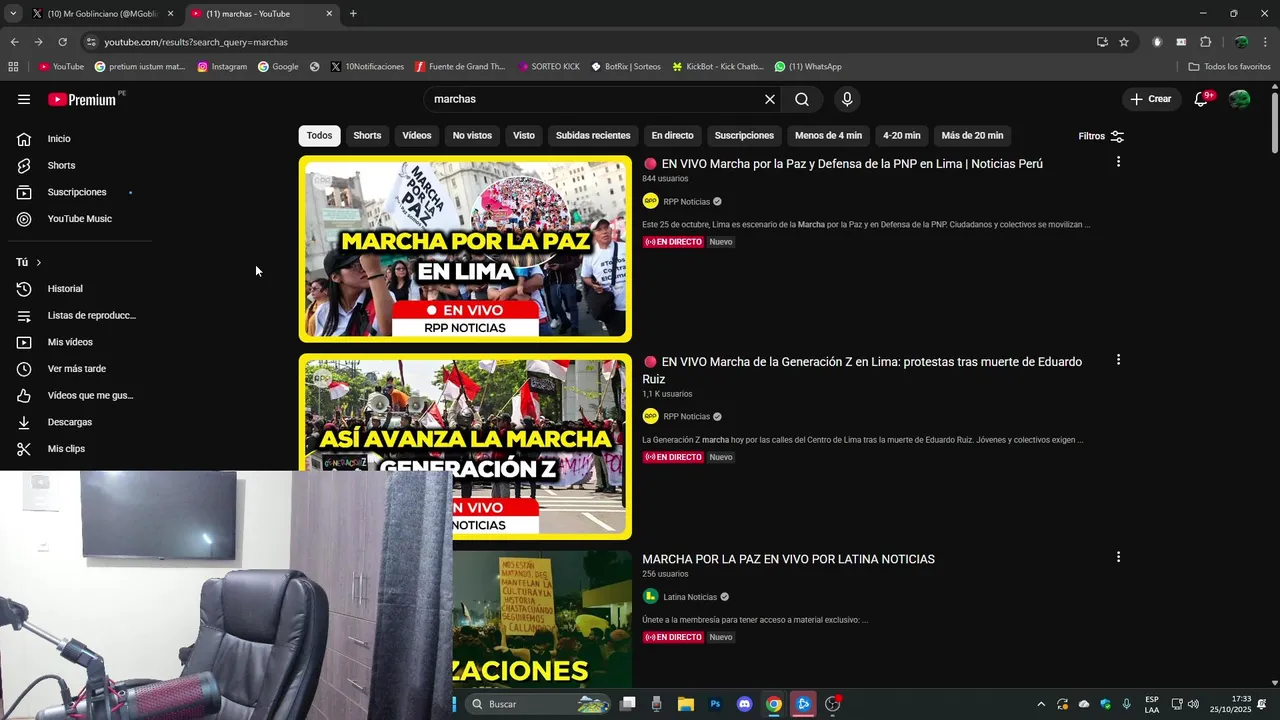Image resolution: width=1280 pixels, height=720 pixels.
Task: Open options menu for Latina Noticias video
Action: [x=1118, y=557]
